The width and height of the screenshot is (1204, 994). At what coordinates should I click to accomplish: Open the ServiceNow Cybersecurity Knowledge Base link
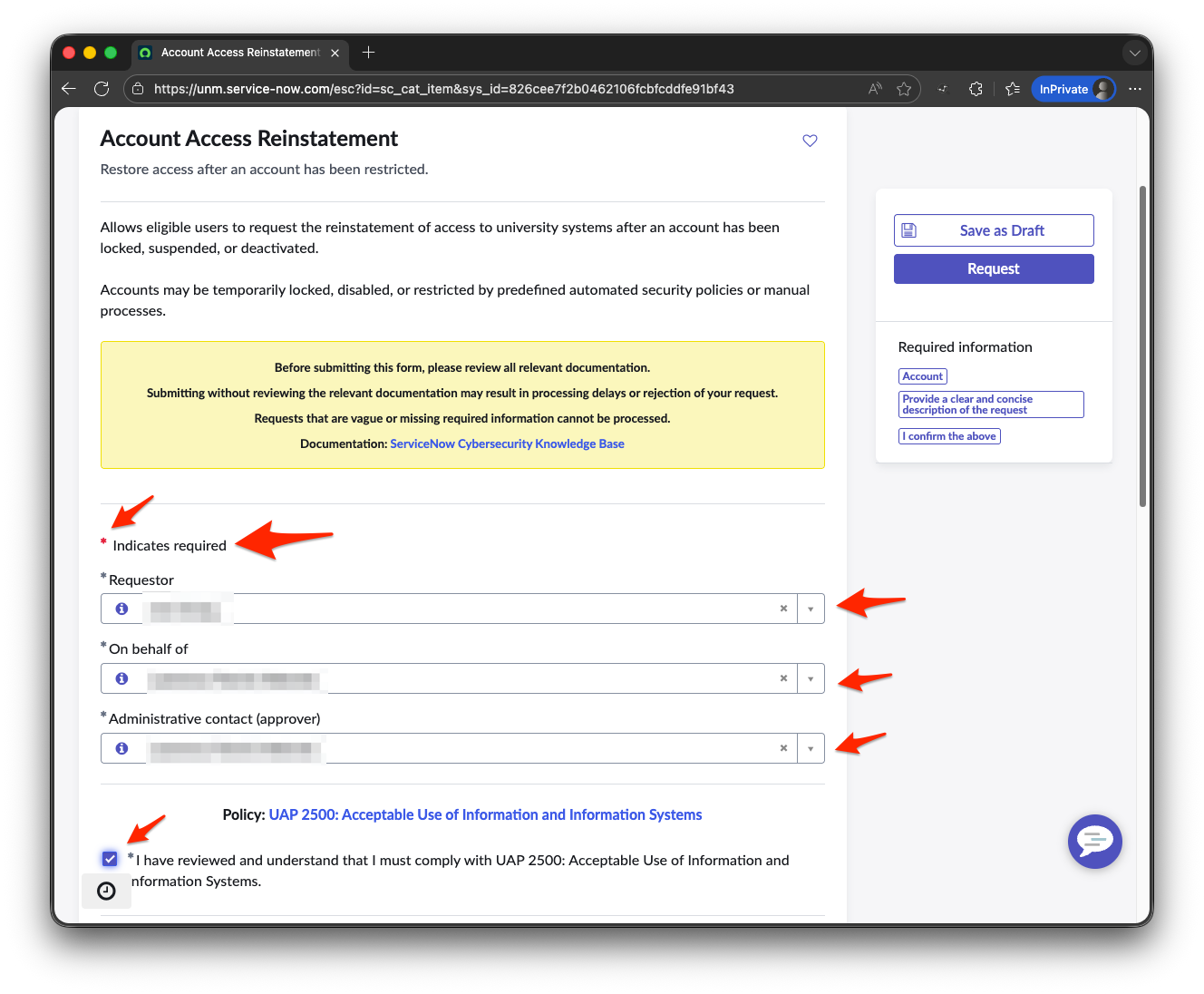[507, 443]
